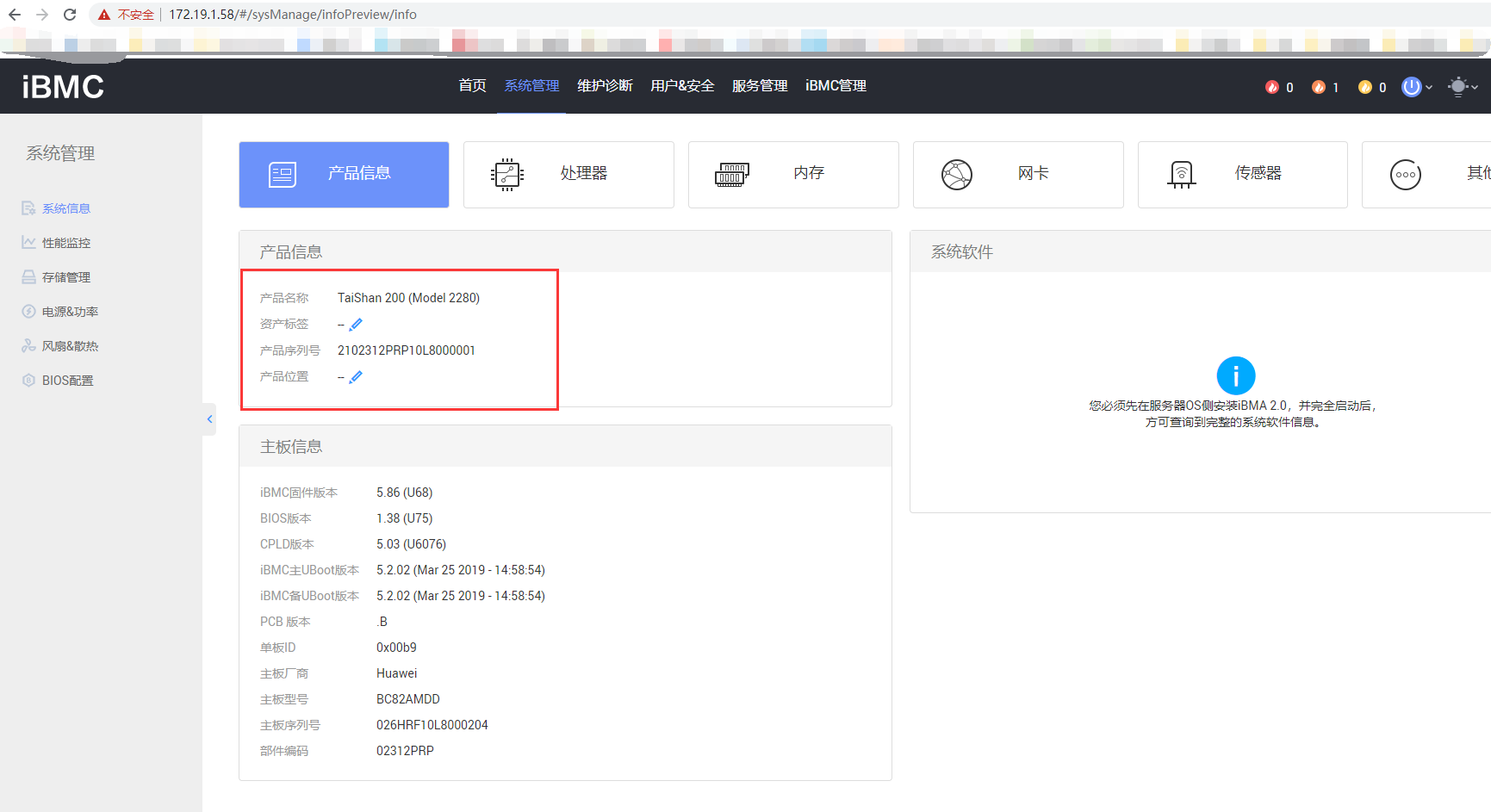Screen dimensions: 1491x812
Task: Open the 系统管理 menu
Action: (x=531, y=86)
